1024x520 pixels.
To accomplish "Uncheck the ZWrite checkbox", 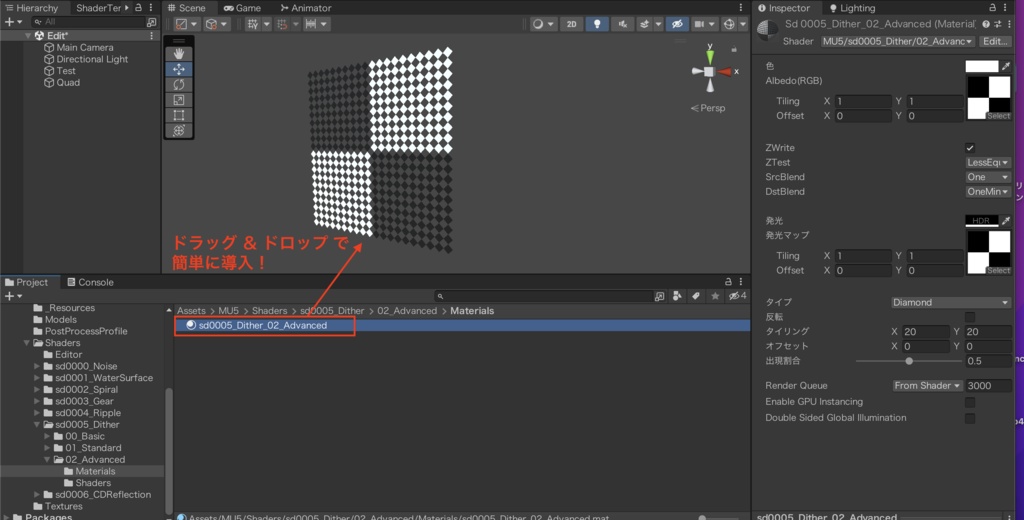I will [x=970, y=148].
